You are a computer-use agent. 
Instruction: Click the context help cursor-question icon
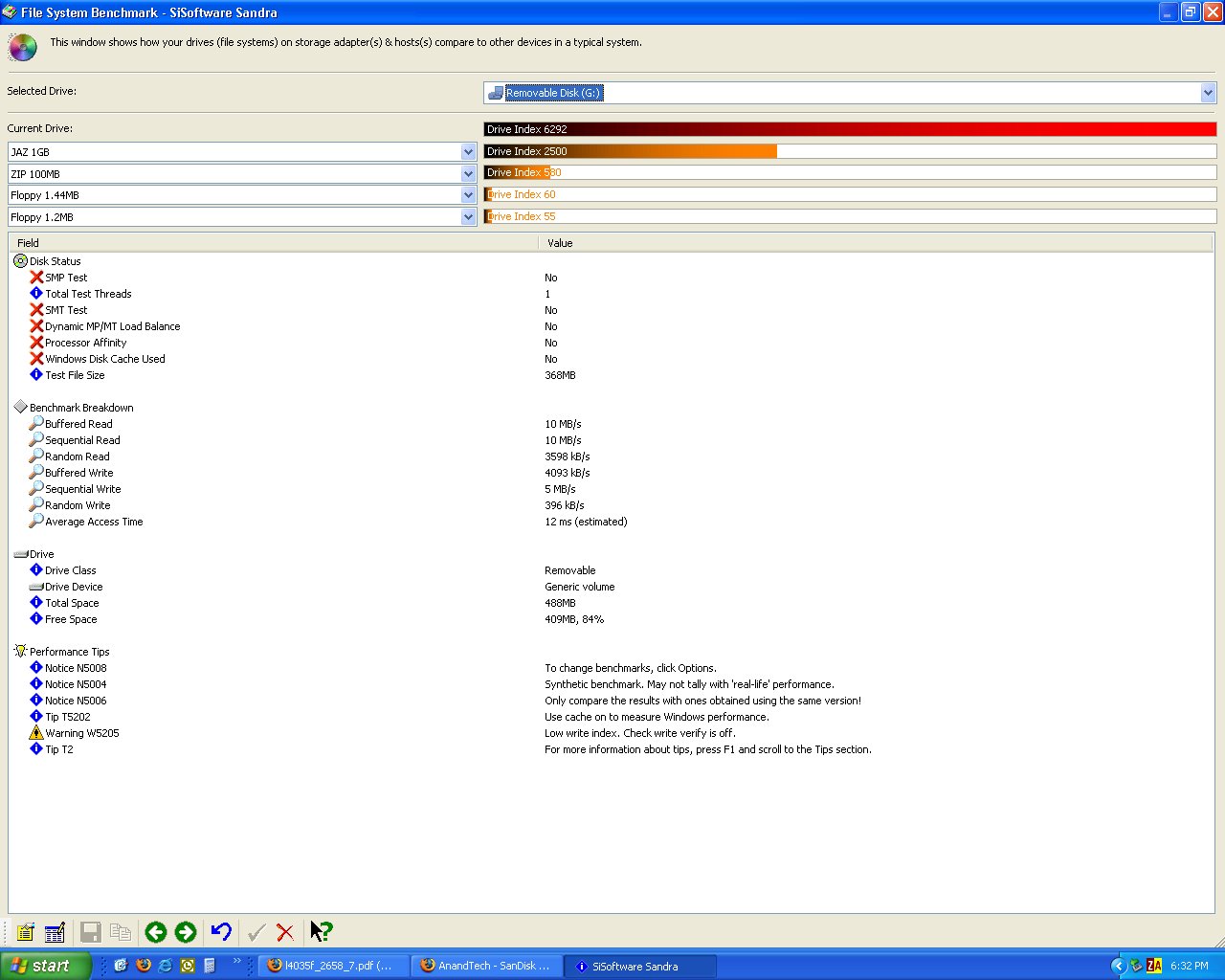pos(322,932)
